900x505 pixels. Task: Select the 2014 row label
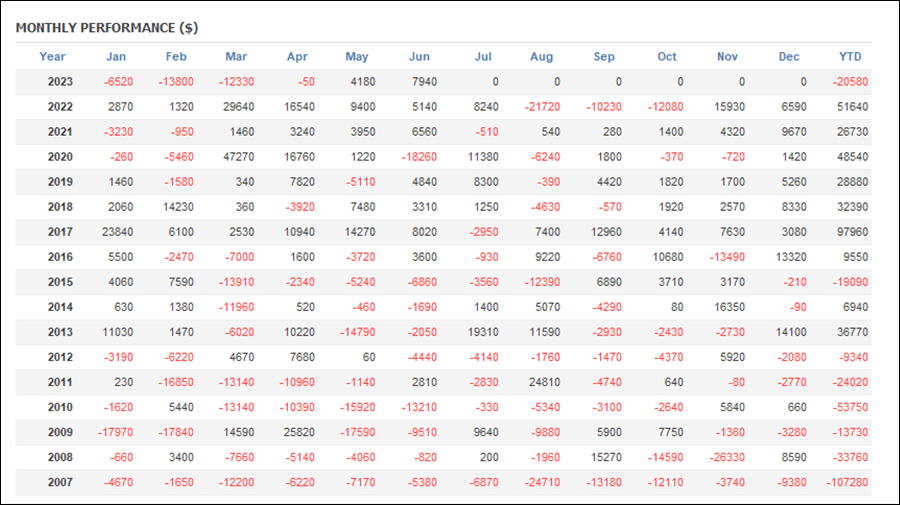coord(60,307)
